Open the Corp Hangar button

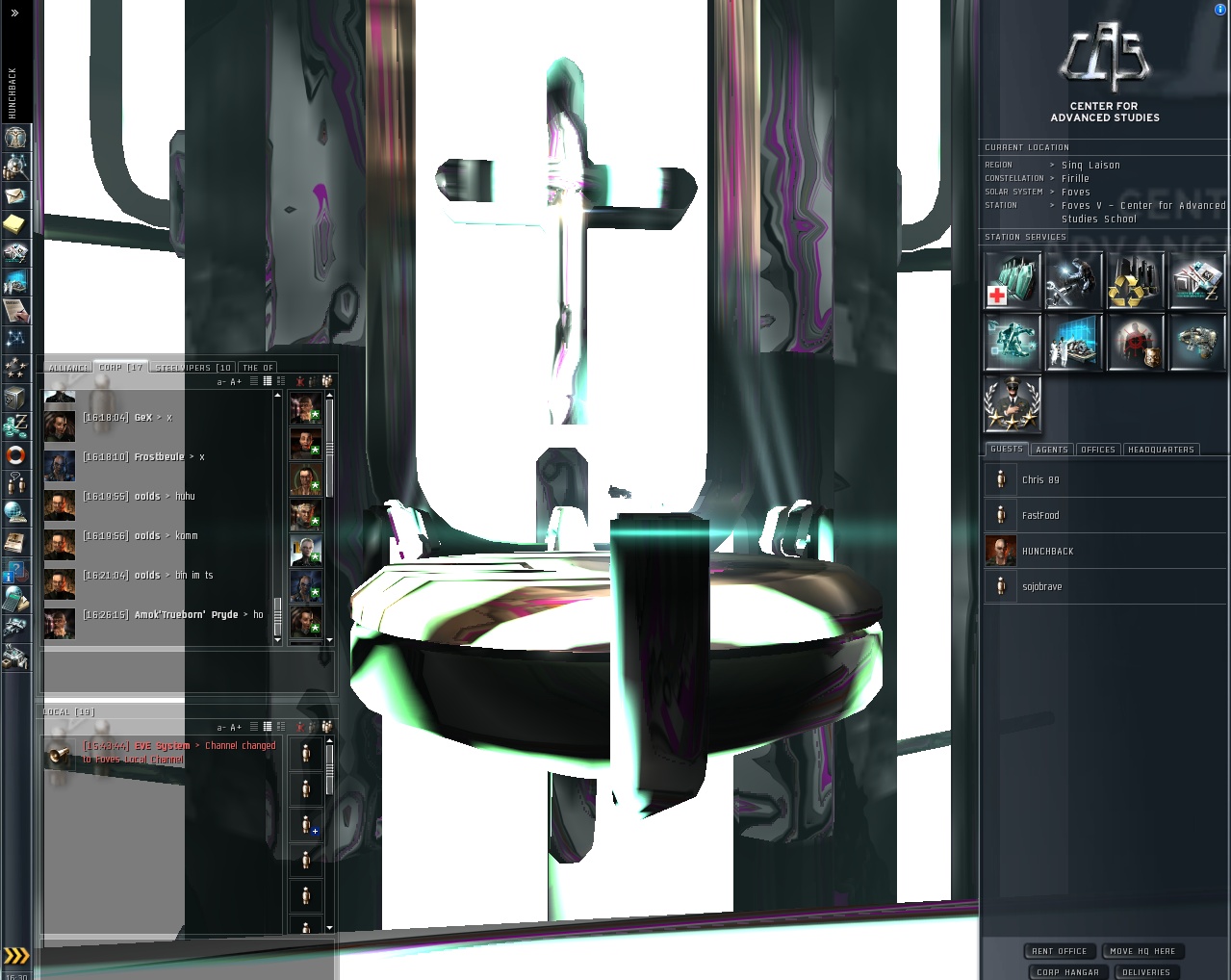click(x=1067, y=972)
